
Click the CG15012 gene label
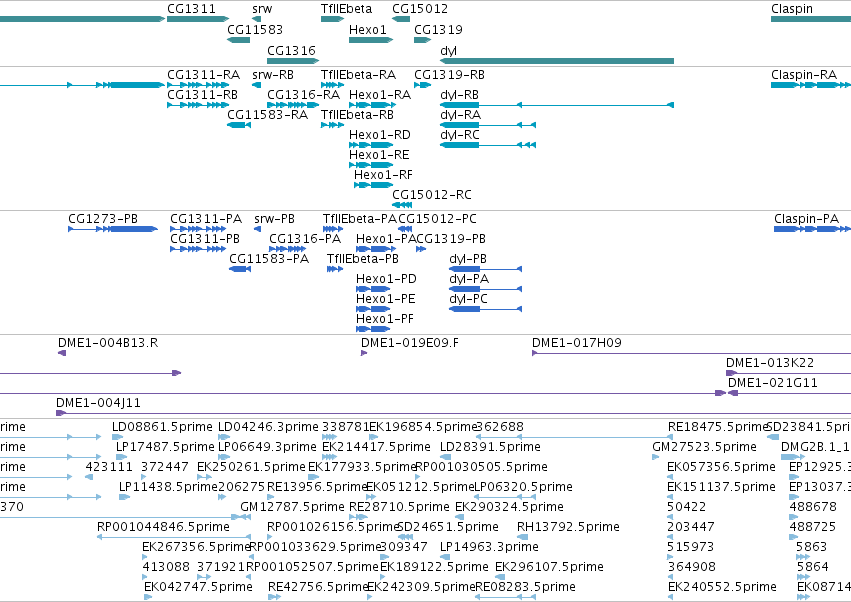pos(420,9)
